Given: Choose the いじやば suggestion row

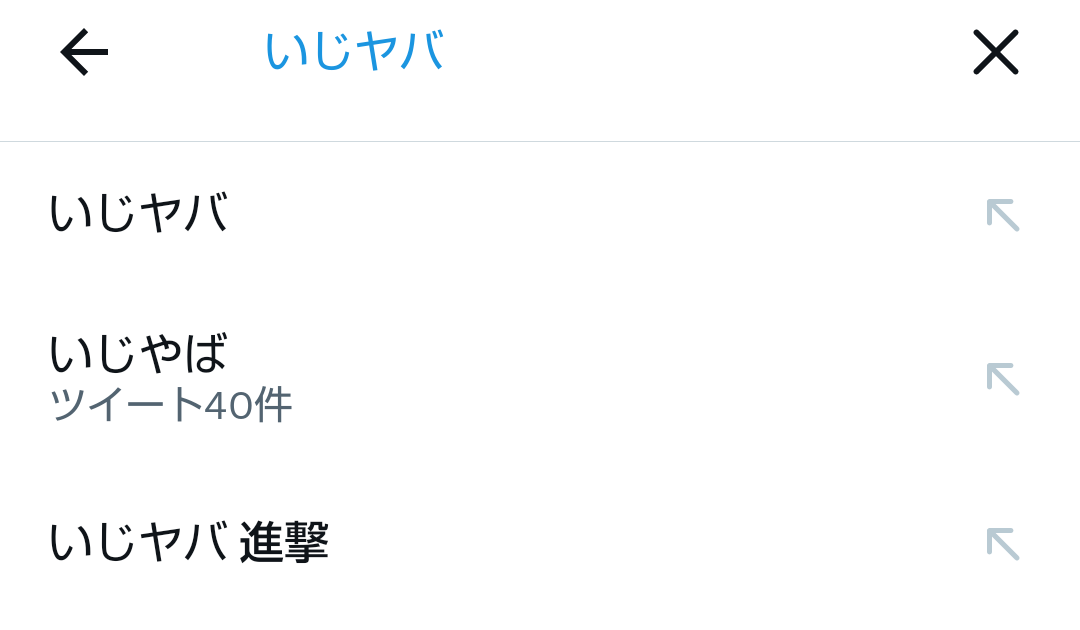Looking at the screenshot, I should point(540,378).
